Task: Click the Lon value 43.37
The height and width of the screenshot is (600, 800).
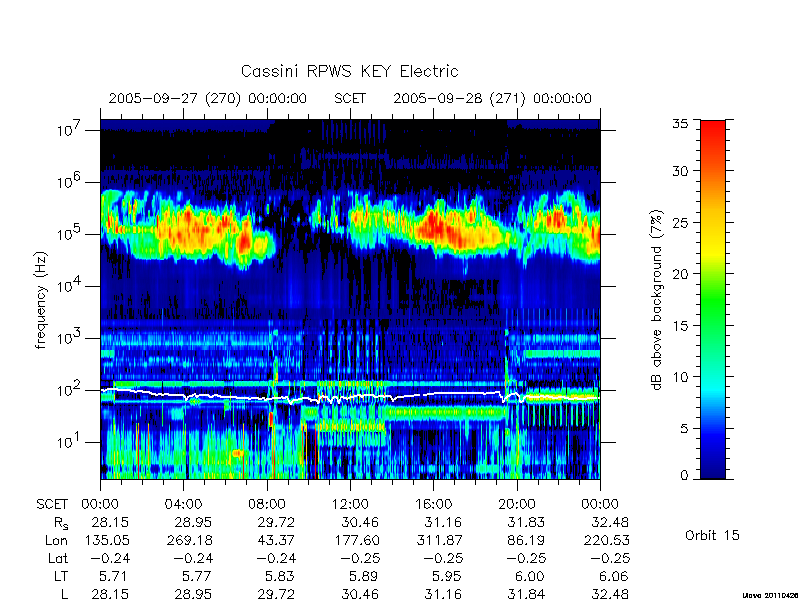Action: click(277, 540)
